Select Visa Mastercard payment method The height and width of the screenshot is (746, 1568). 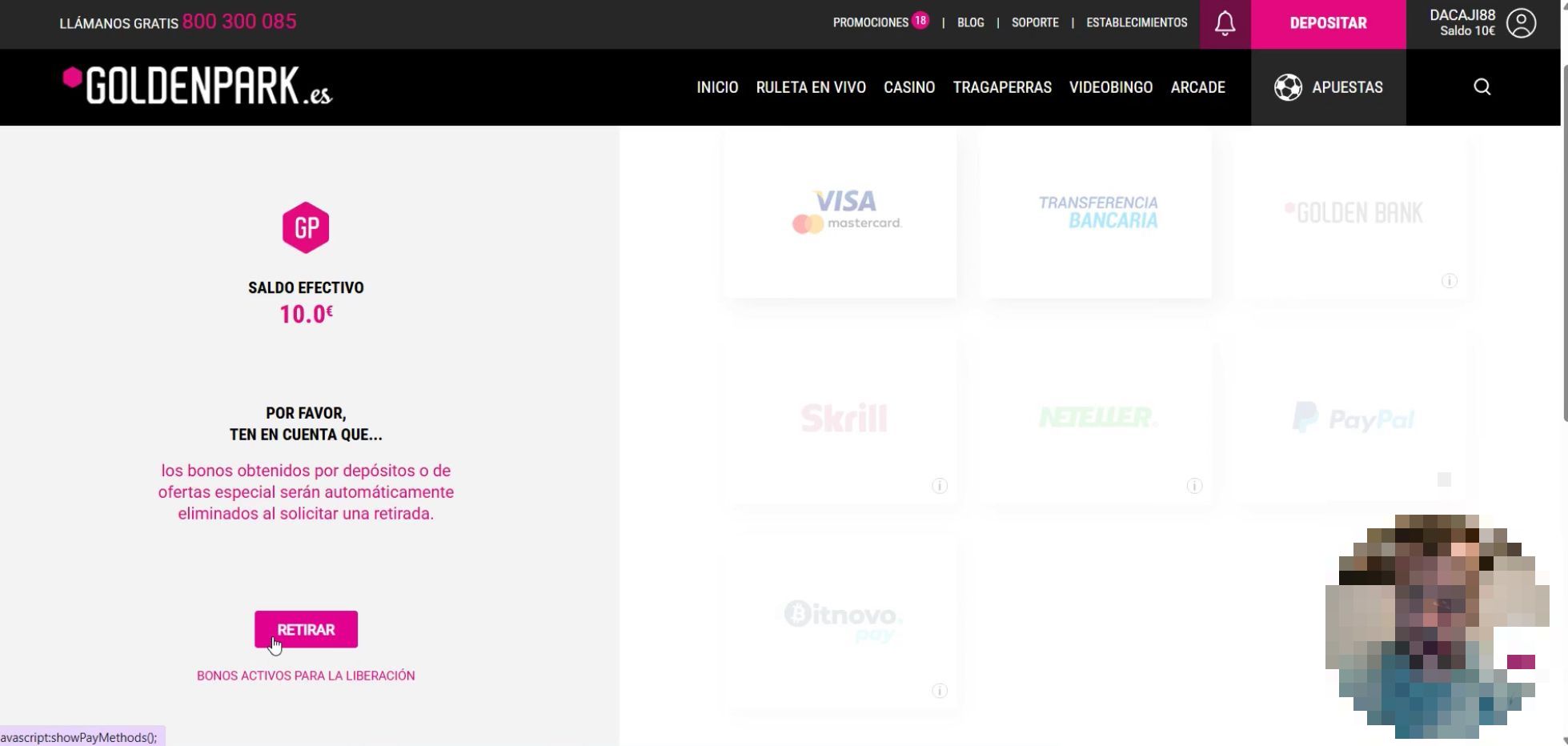[x=840, y=213]
